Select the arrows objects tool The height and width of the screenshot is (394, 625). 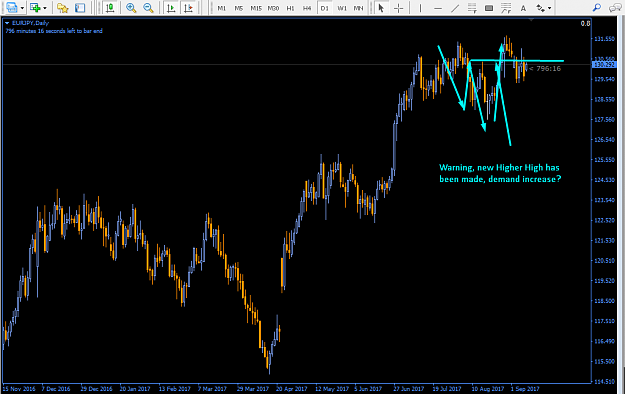point(540,8)
